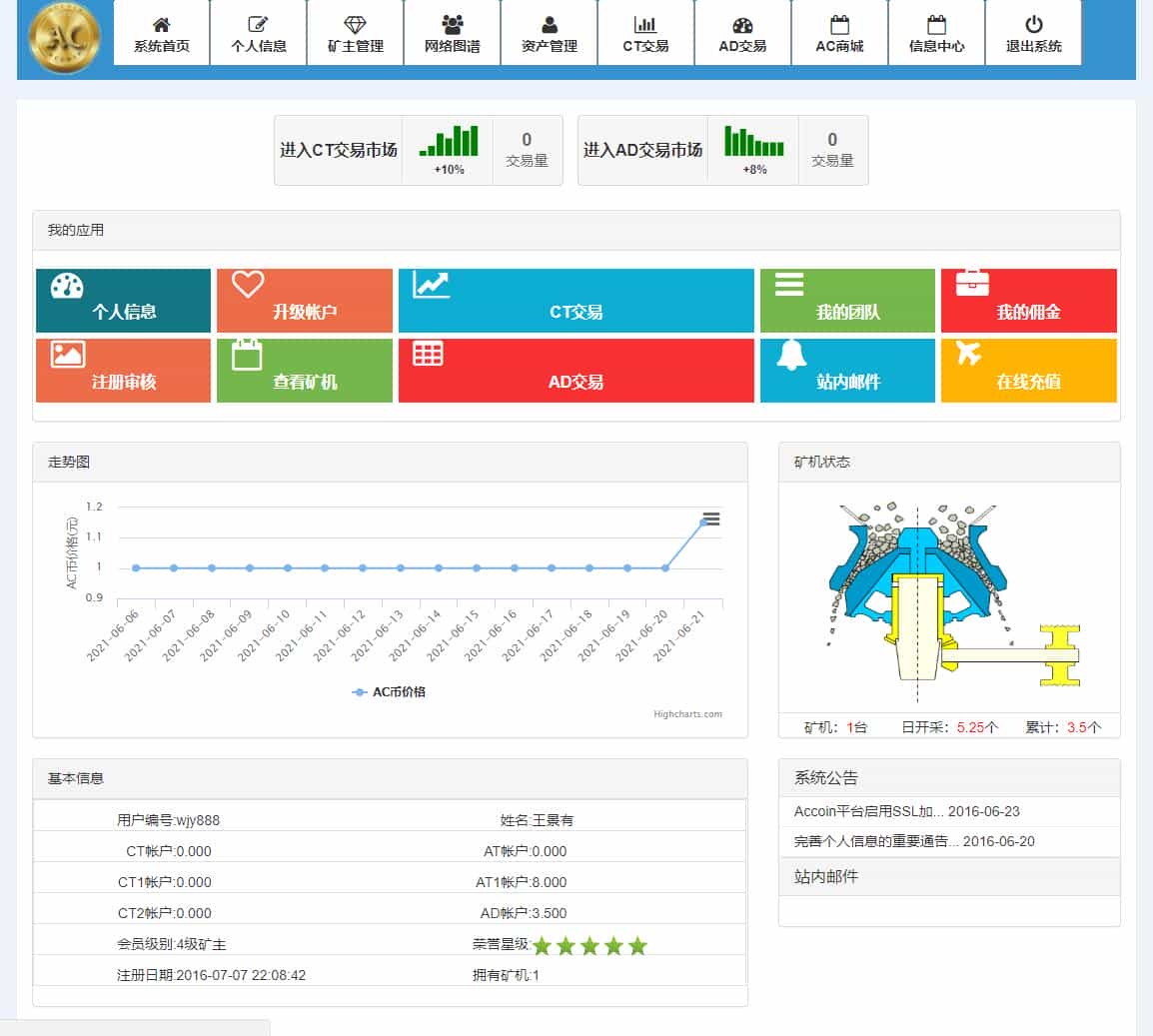Open 个人信息 nav menu item
The height and width of the screenshot is (1036, 1153).
pyautogui.click(x=258, y=33)
